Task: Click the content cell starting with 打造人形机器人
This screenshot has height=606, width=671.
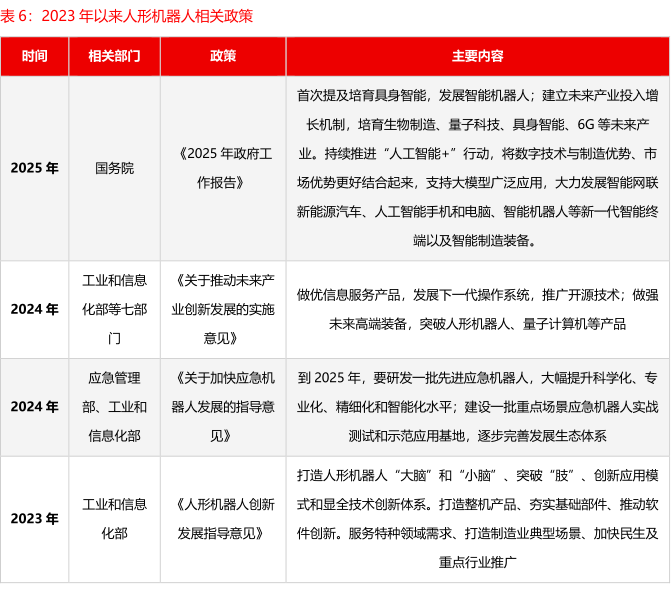Action: click(477, 518)
